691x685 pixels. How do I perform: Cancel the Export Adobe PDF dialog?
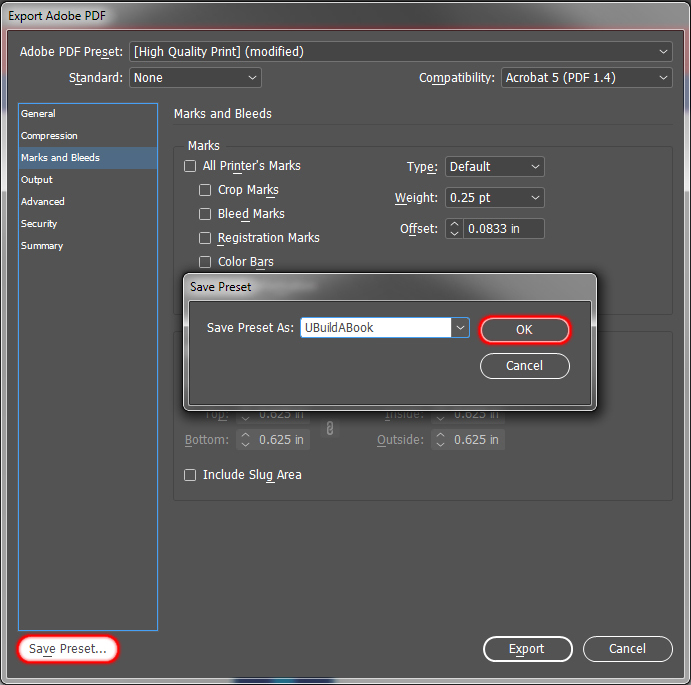(x=628, y=649)
